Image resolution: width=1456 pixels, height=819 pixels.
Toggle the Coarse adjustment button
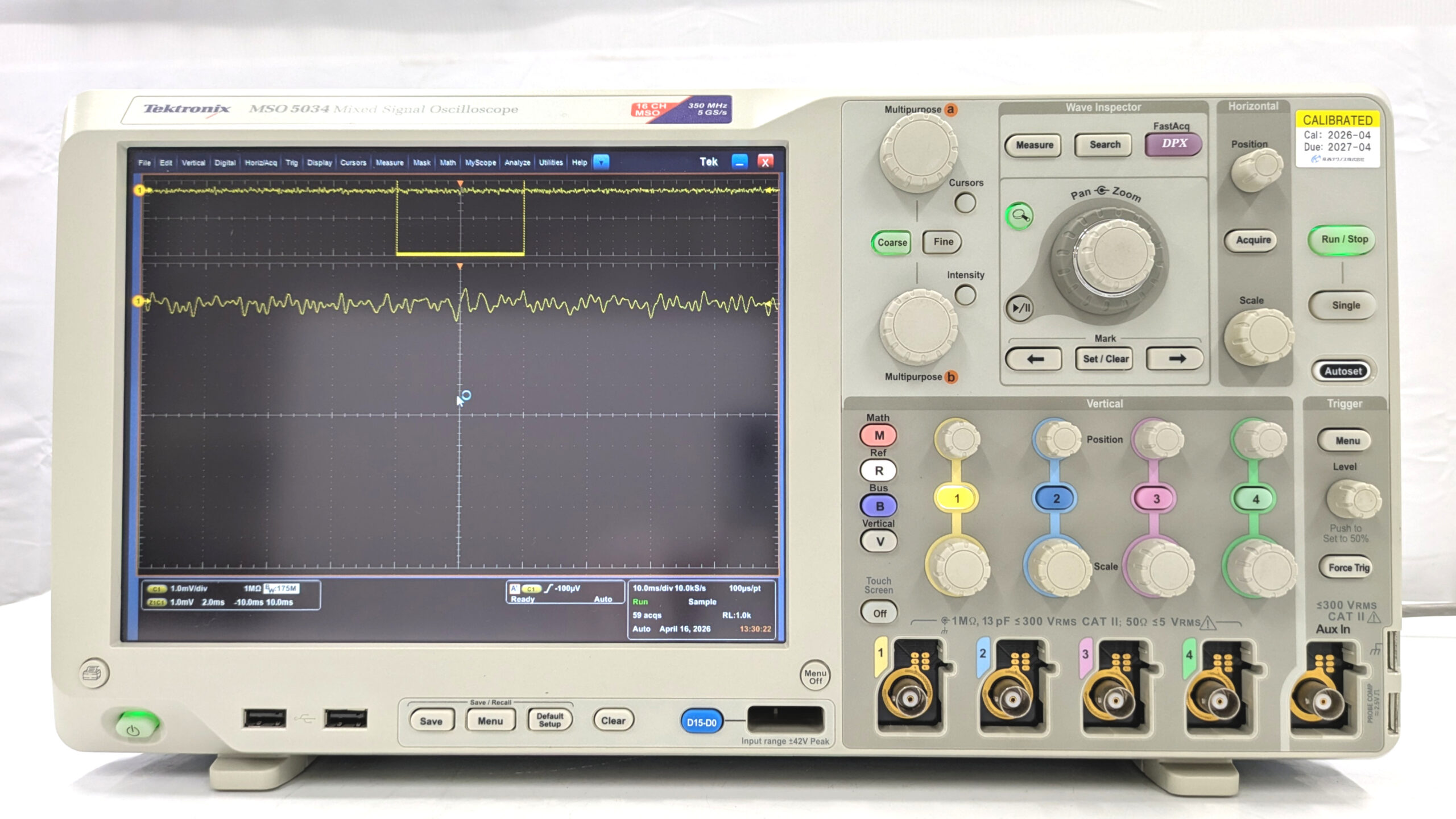[892, 243]
